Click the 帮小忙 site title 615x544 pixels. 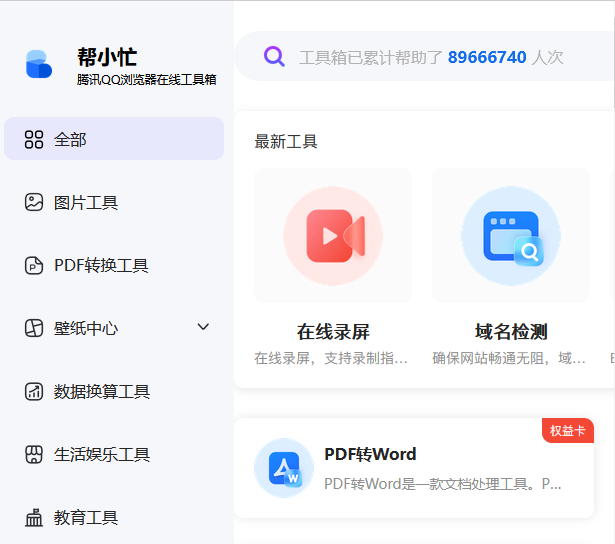[107, 57]
